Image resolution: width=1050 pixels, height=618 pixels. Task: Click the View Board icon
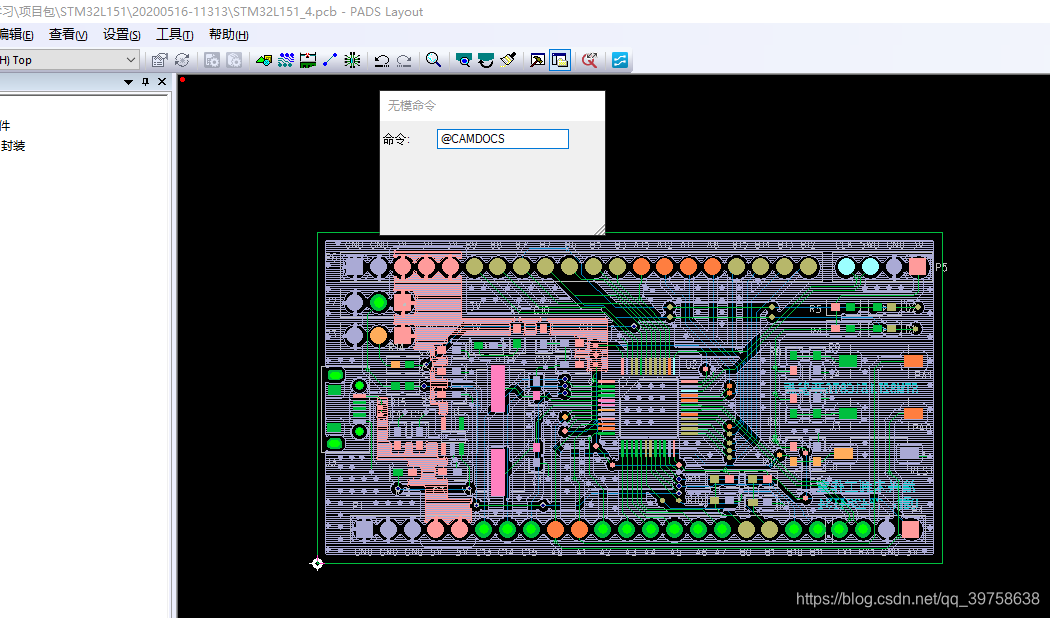tap(463, 60)
